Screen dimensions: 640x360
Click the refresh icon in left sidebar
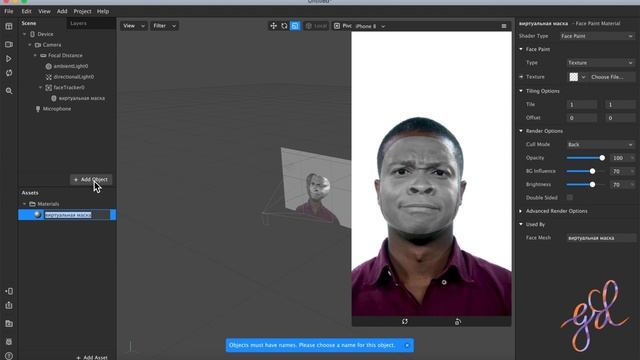(x=9, y=73)
